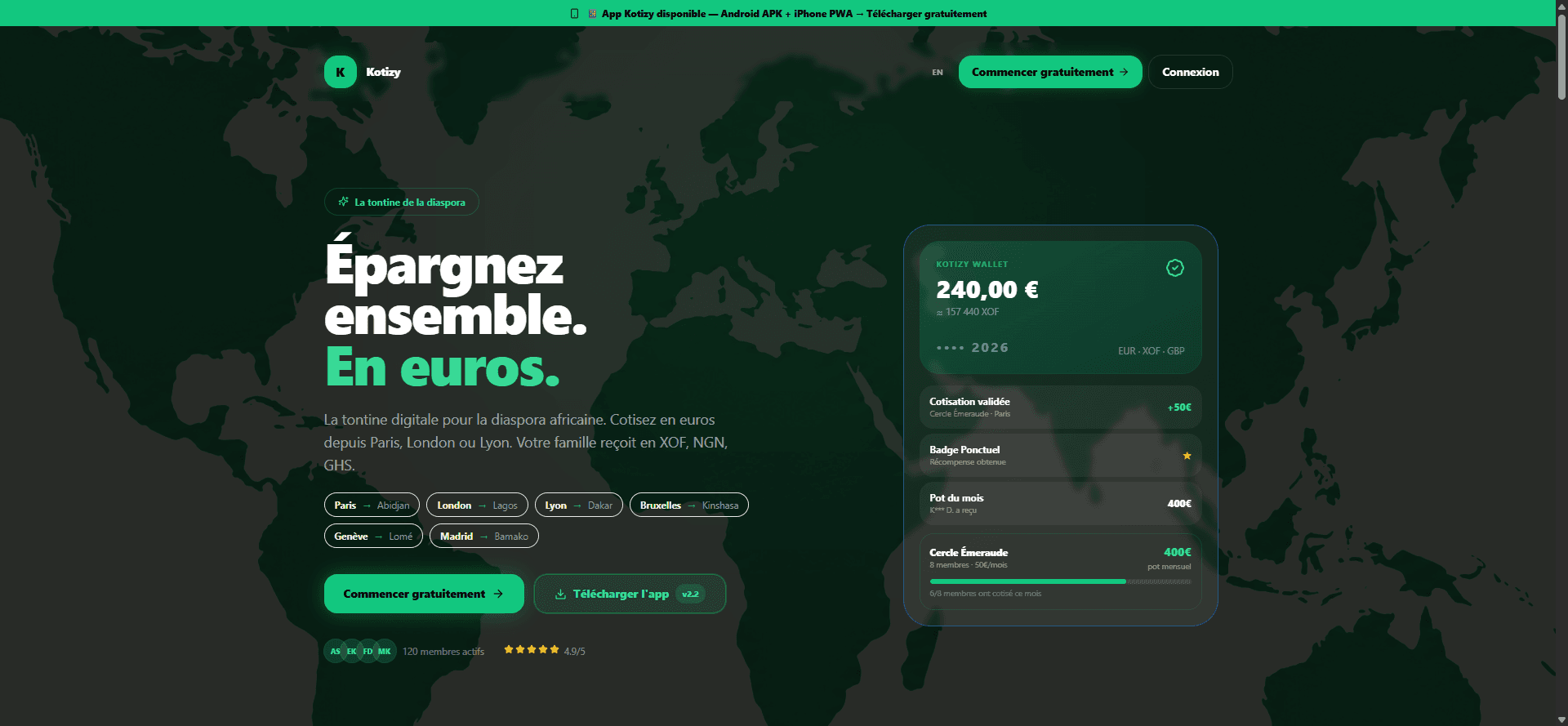Select the Paris → Abidjan route chip
The width and height of the screenshot is (1568, 726).
click(x=372, y=505)
